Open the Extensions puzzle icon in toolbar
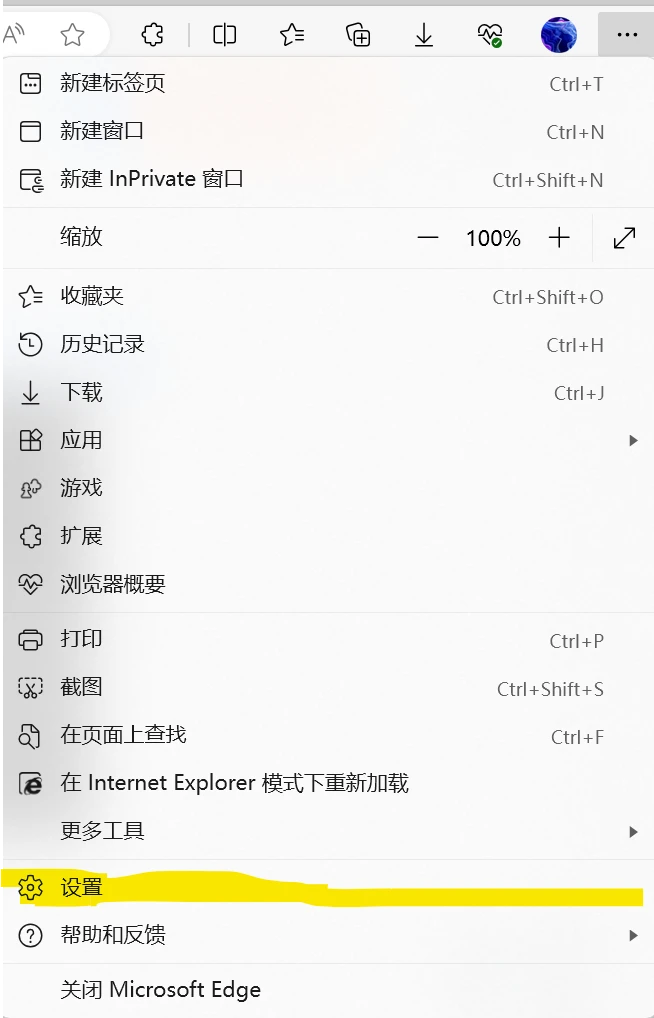The width and height of the screenshot is (654, 1018). (x=153, y=34)
